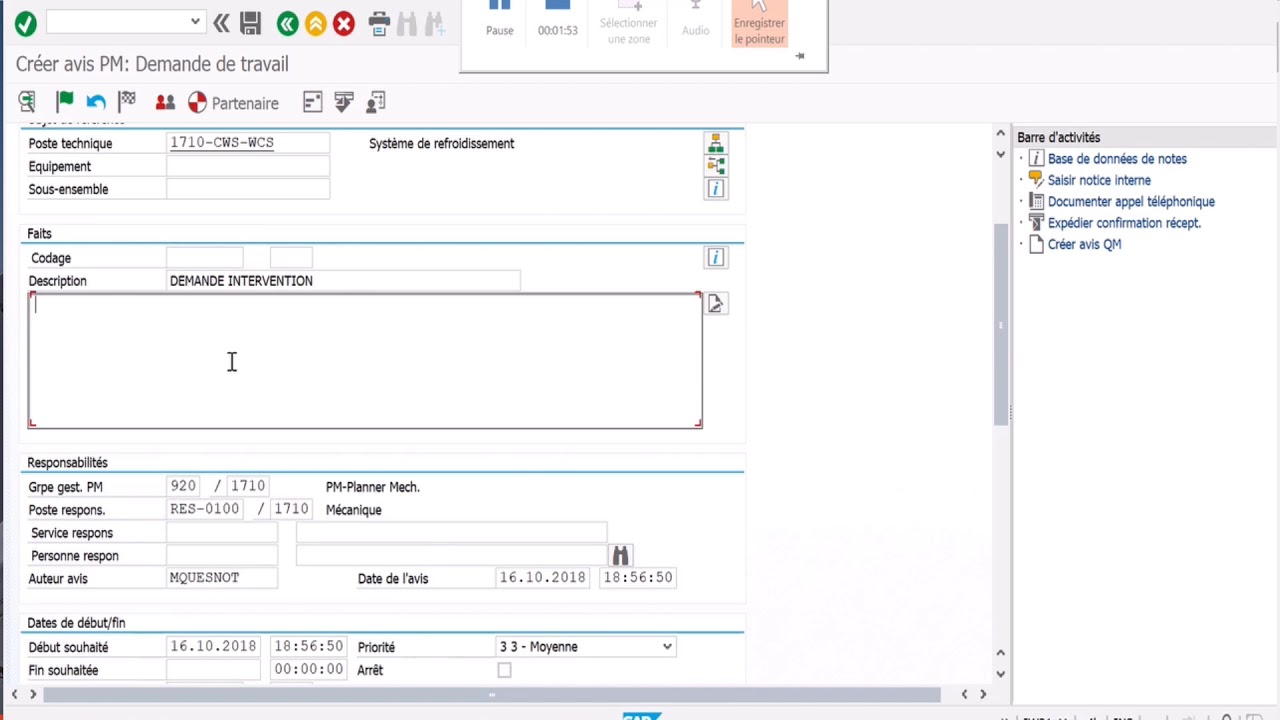
Task: Click info icon in the reference object section
Action: (716, 188)
